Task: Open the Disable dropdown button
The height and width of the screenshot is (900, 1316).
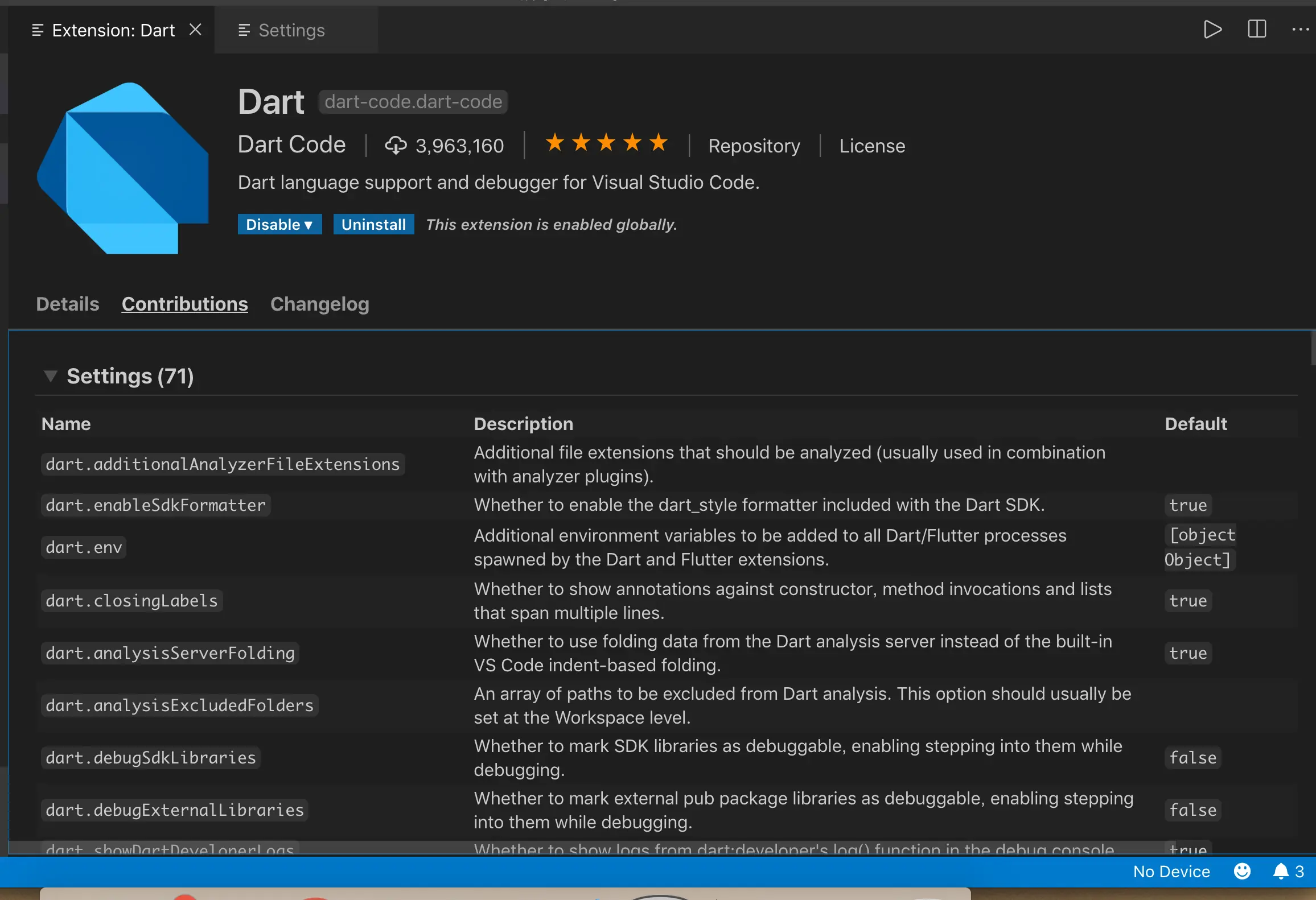Action: click(x=279, y=225)
